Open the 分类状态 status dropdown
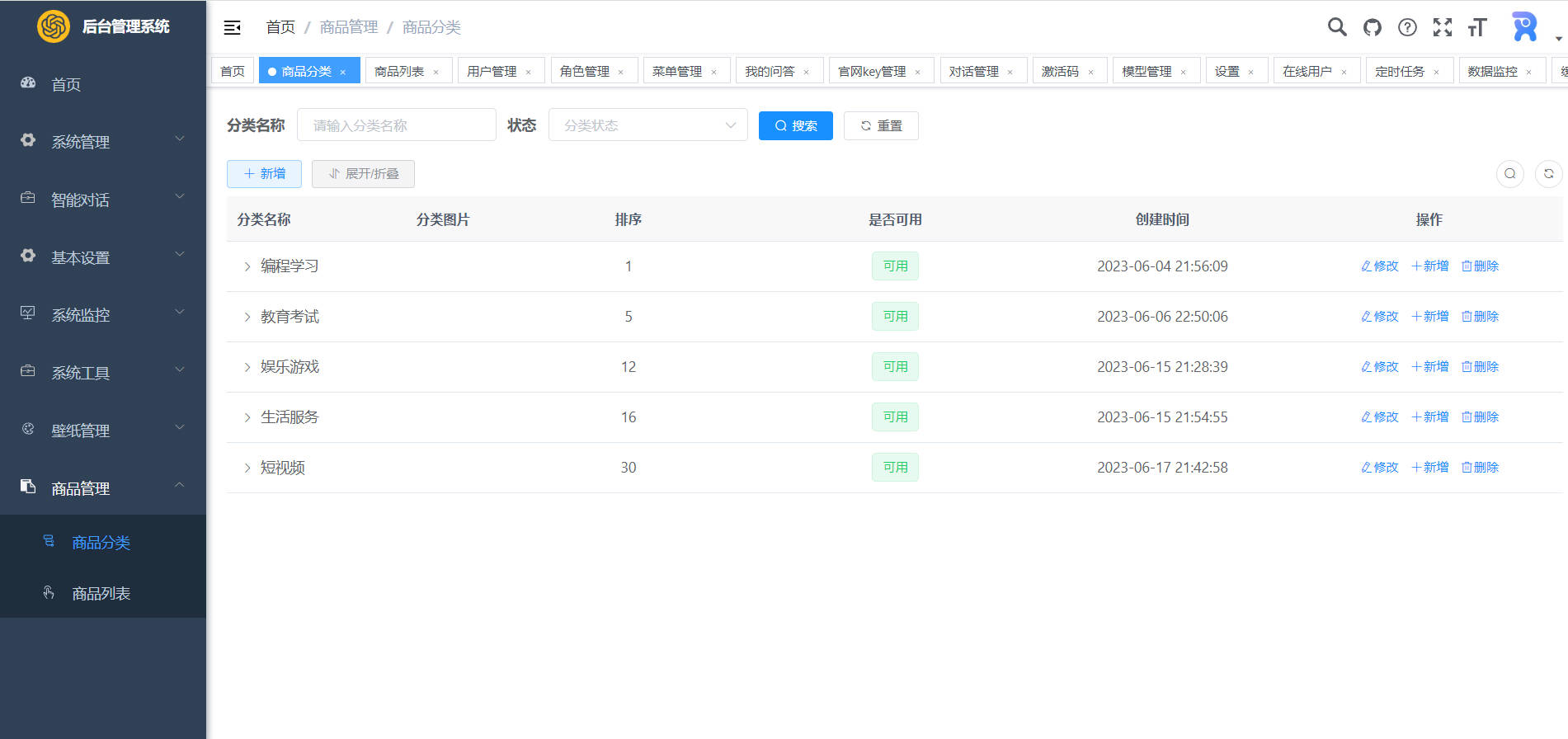 click(648, 125)
